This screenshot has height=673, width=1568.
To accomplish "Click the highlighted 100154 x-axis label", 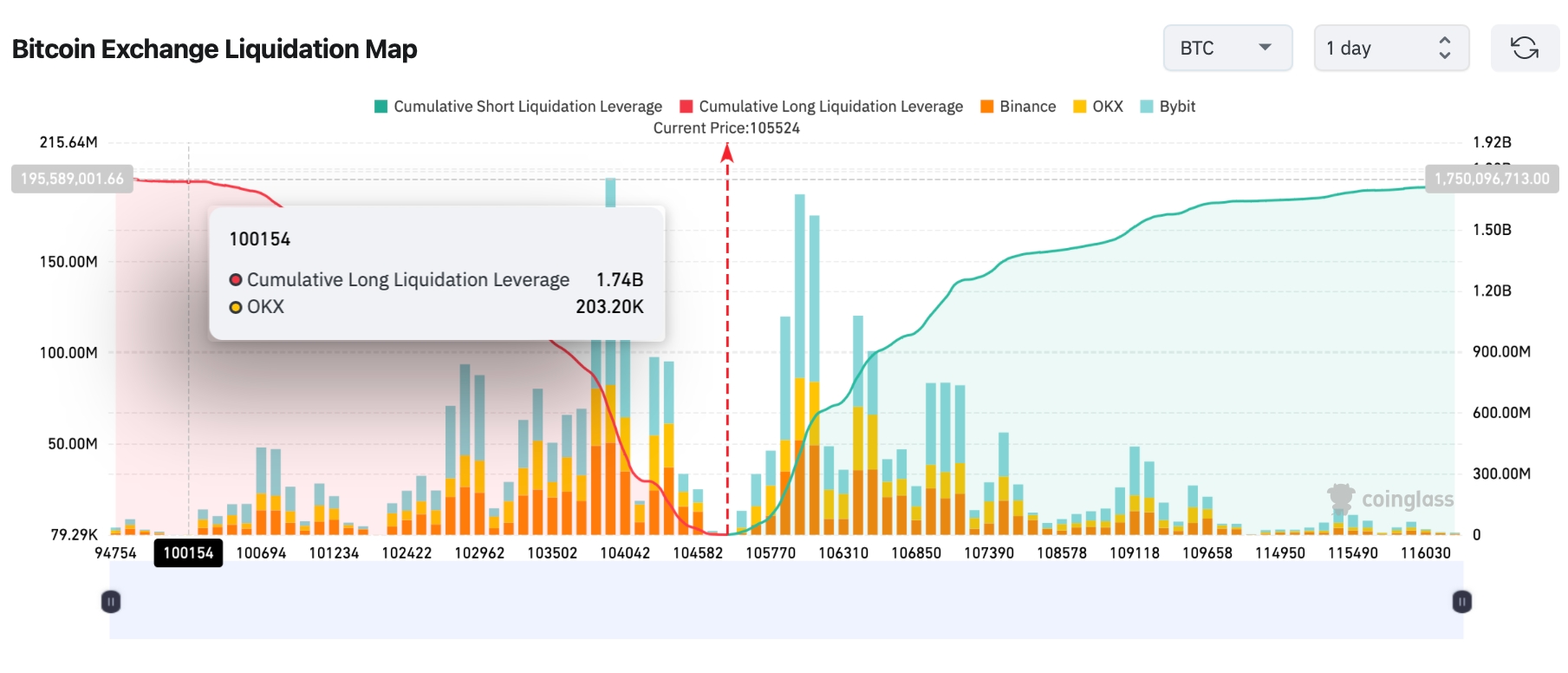I will tap(188, 553).
